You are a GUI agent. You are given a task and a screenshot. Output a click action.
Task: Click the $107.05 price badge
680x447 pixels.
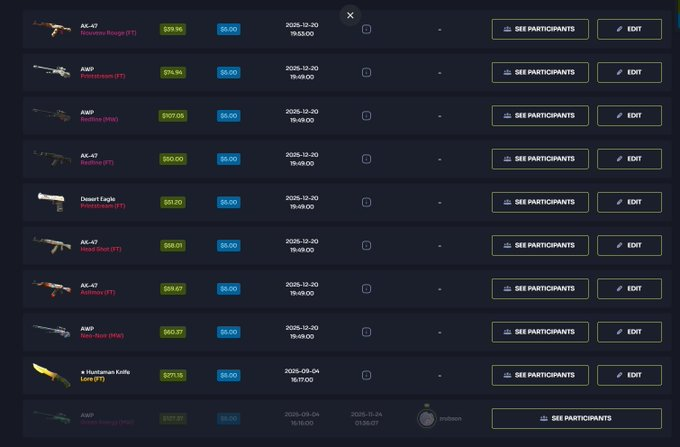pos(173,116)
